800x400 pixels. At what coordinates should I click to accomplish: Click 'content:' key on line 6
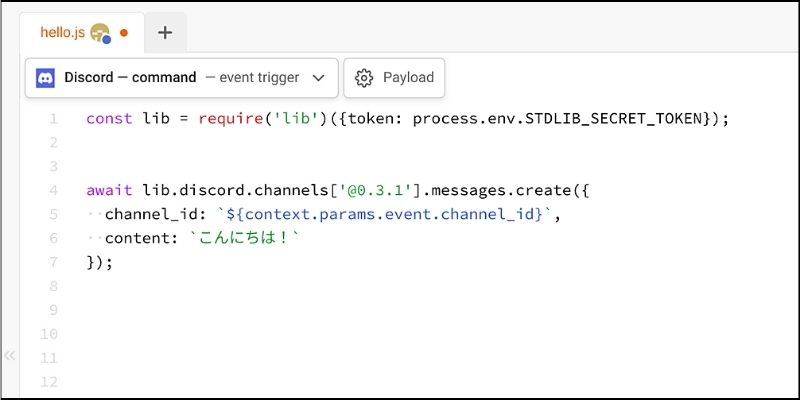[142, 238]
